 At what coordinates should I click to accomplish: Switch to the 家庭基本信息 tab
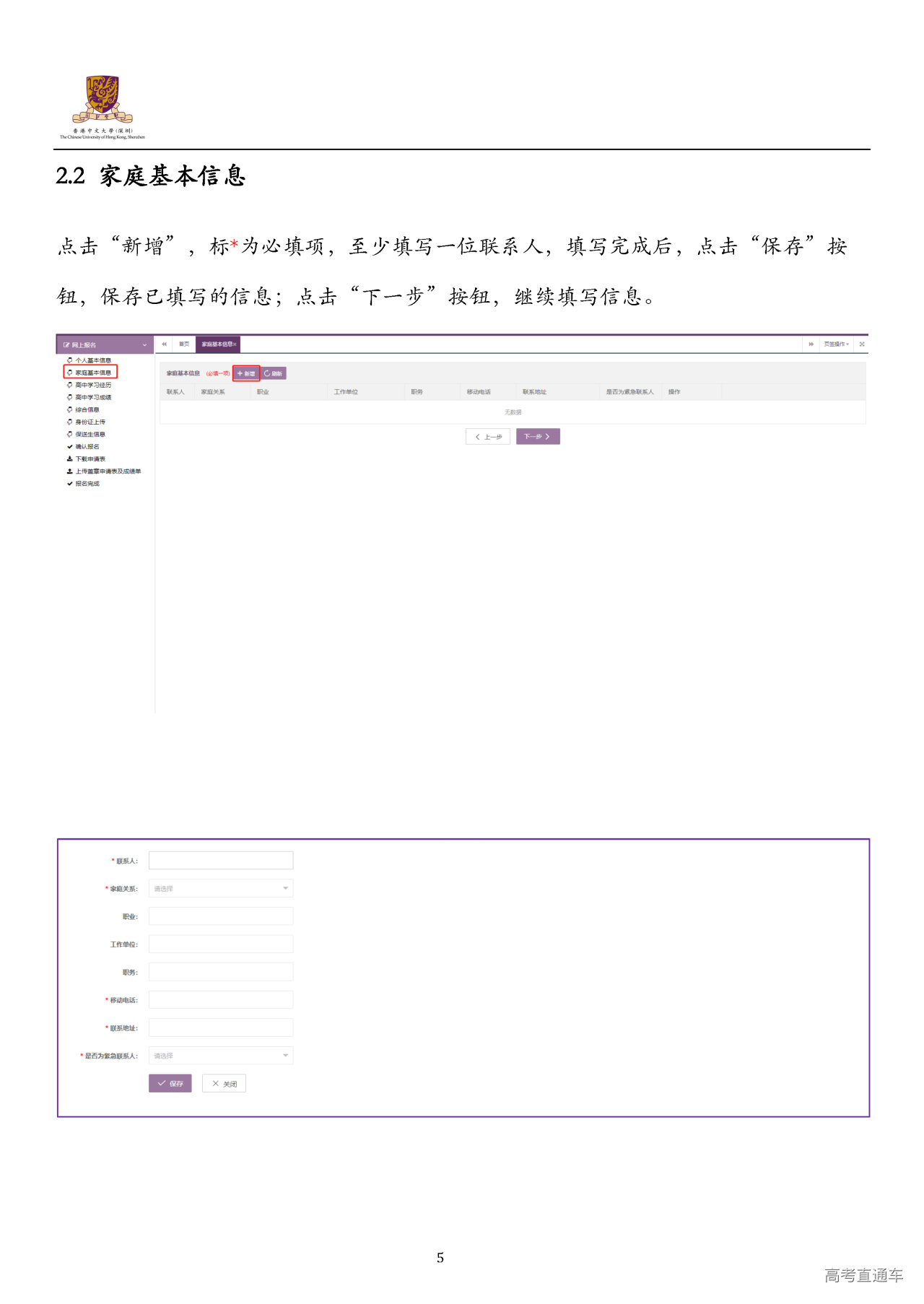(217, 344)
